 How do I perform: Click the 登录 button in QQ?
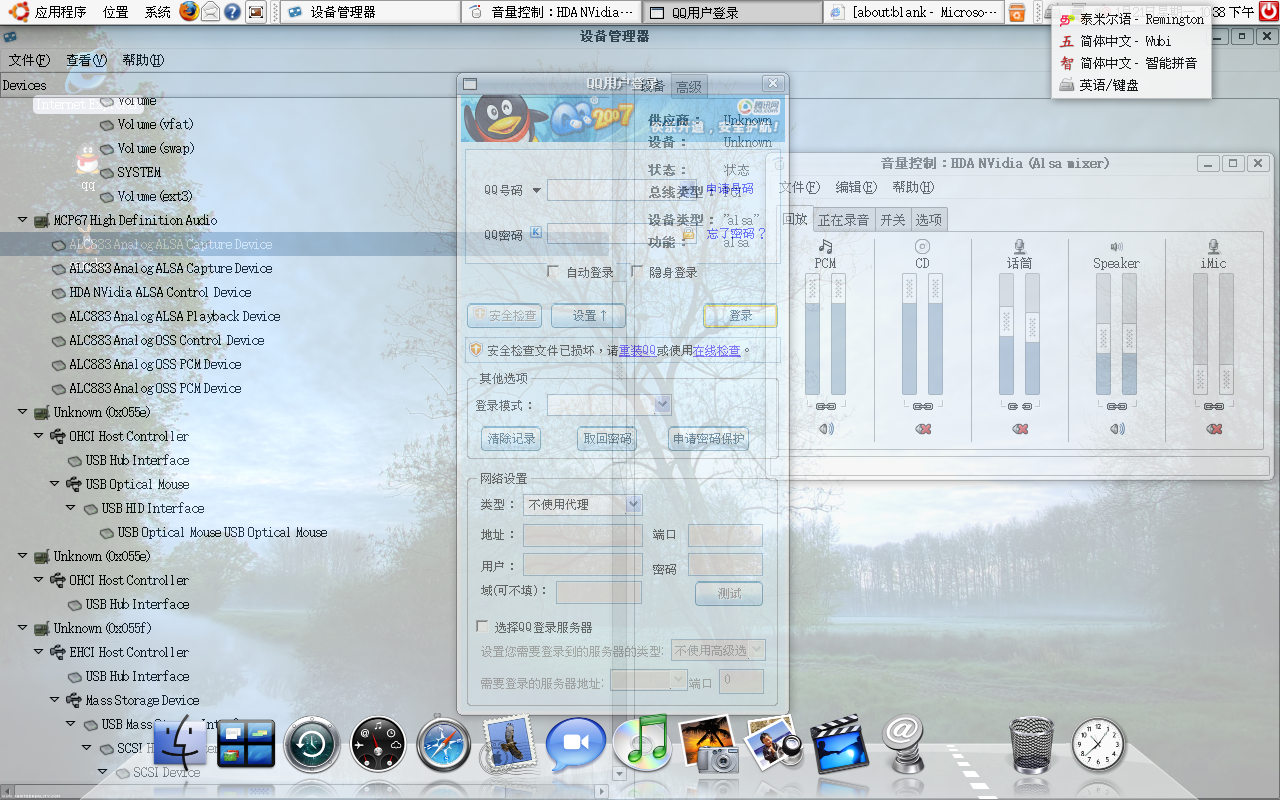740,315
